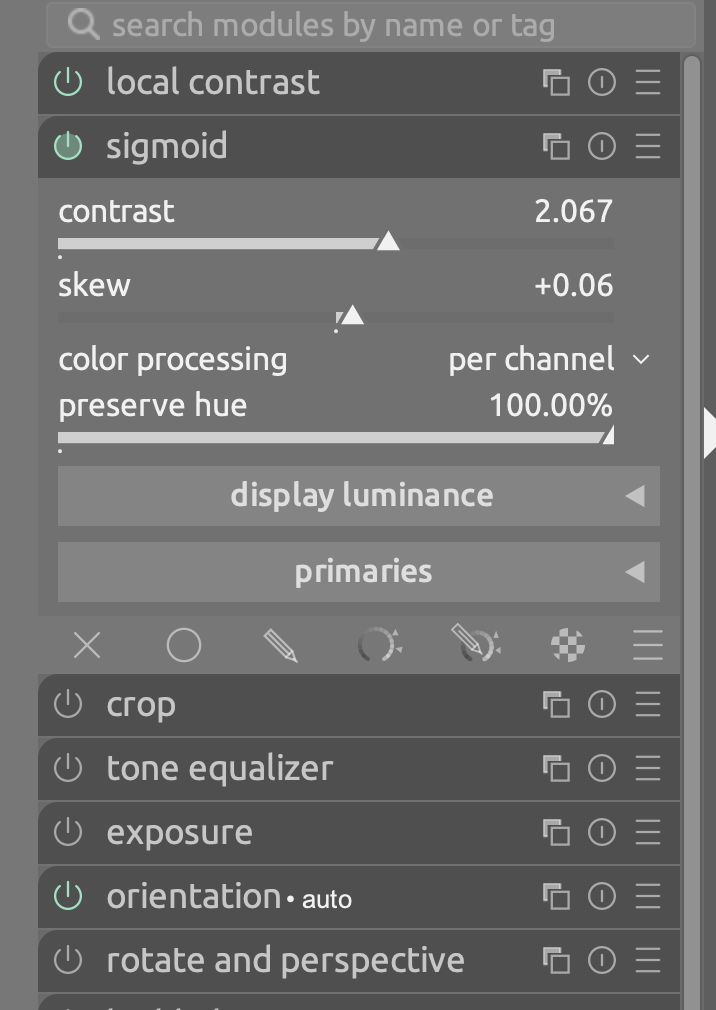The height and width of the screenshot is (1010, 716).
Task: Turn on the tone equalizer module
Action: [x=68, y=769]
